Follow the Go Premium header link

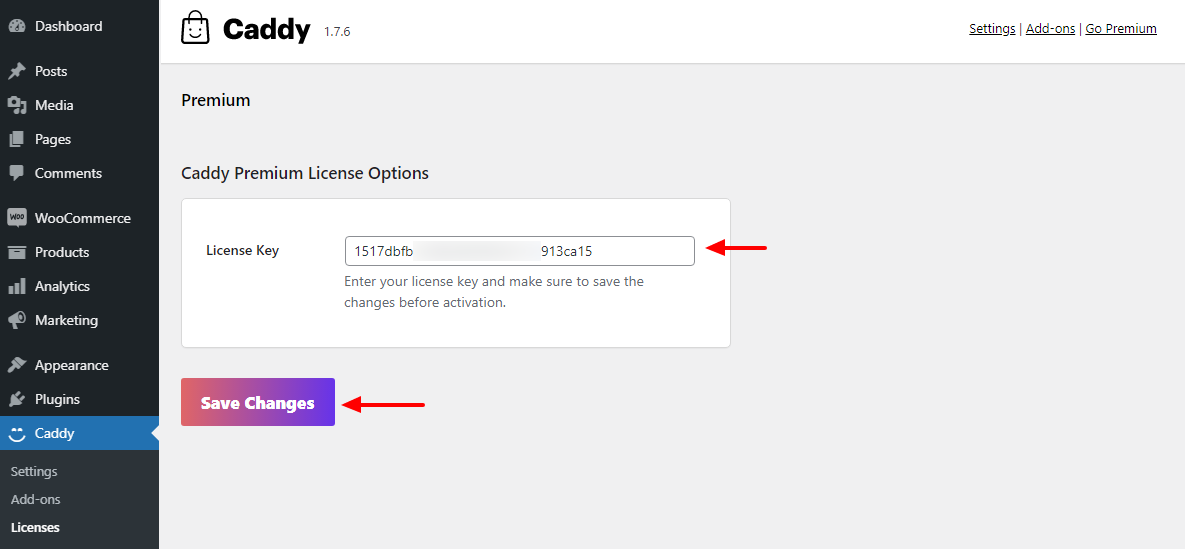tap(1121, 29)
